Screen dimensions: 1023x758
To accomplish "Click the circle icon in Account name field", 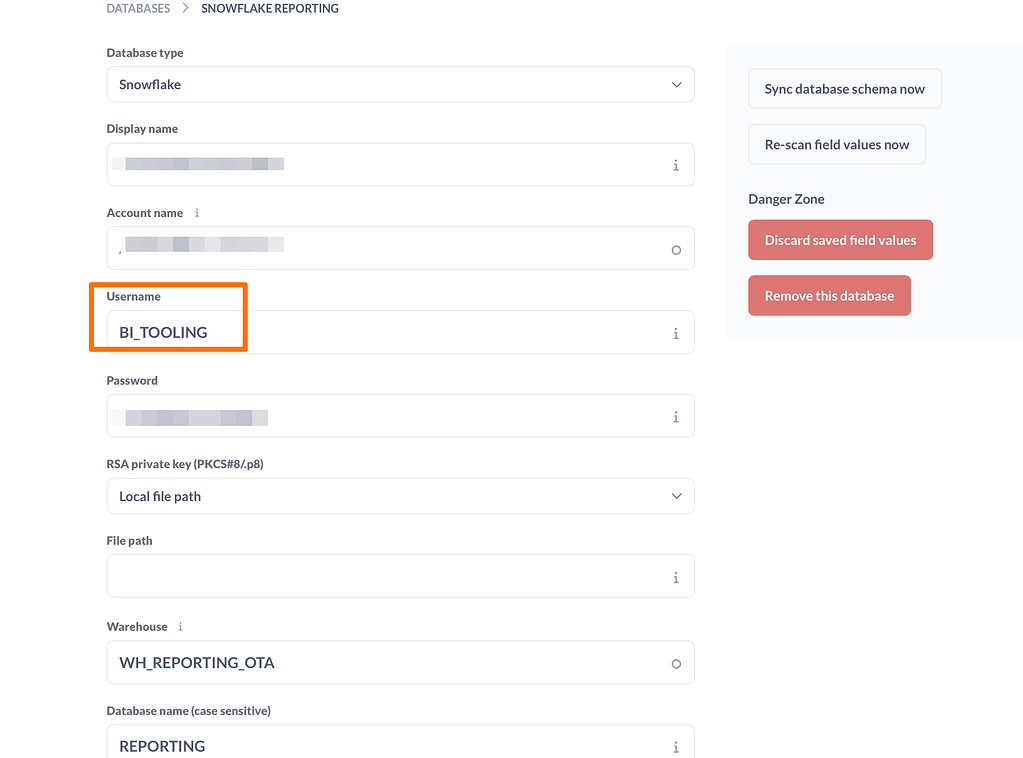I will tap(676, 250).
